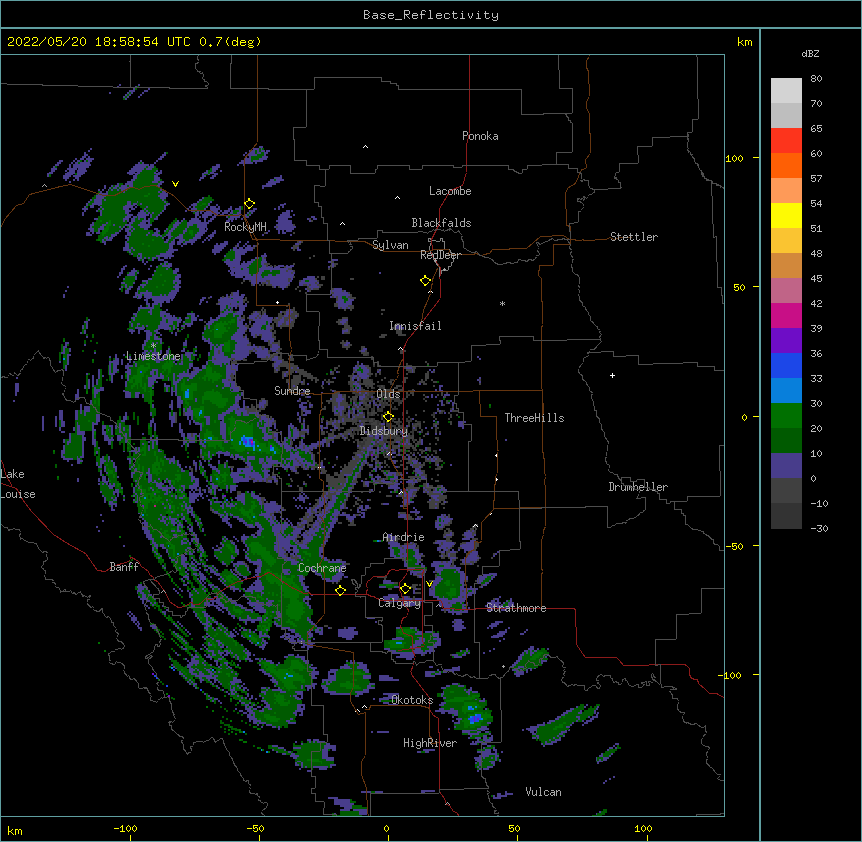Click the Base_Reflectivity title

coord(431,15)
